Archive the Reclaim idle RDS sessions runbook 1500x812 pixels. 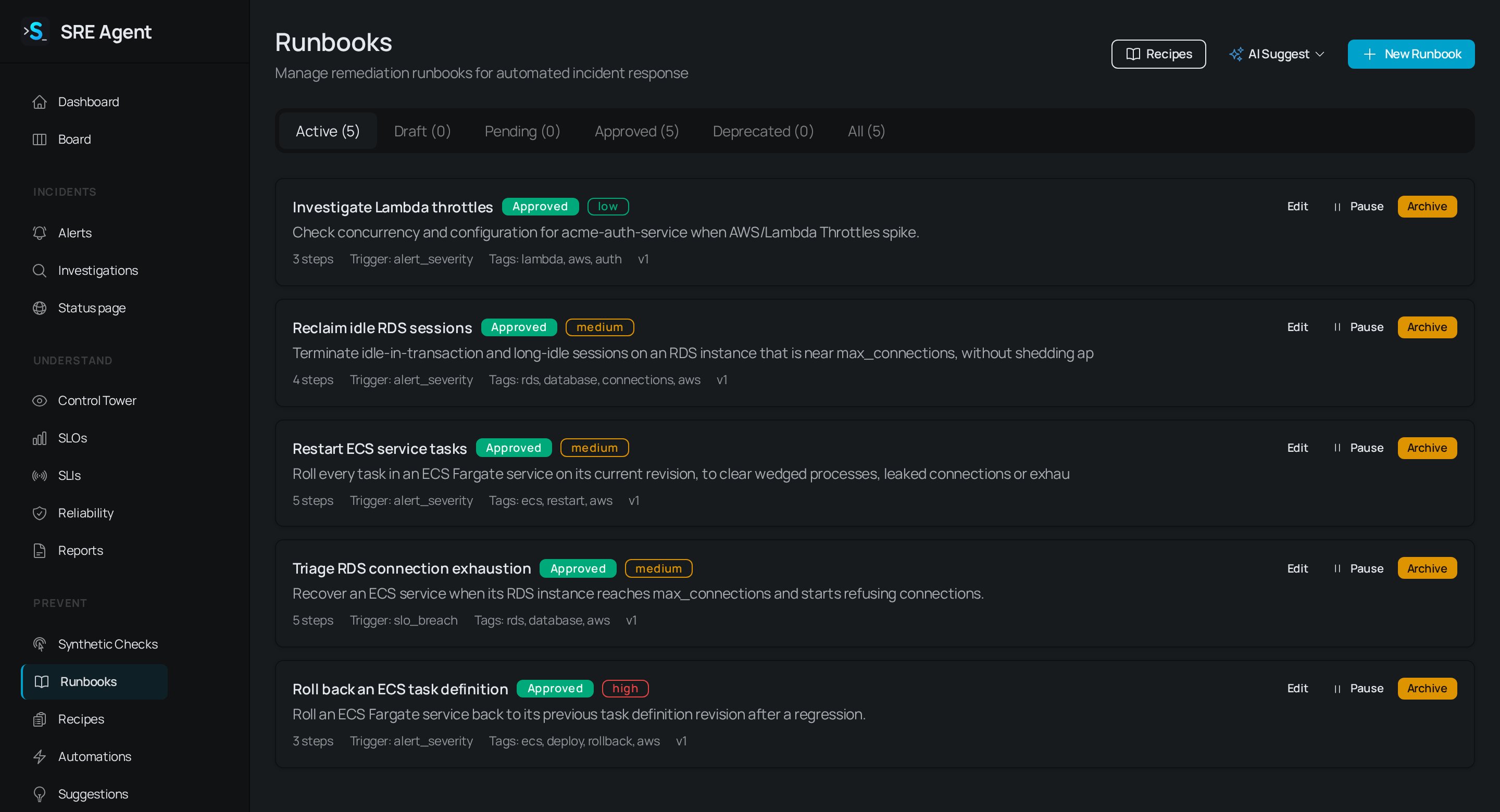pyautogui.click(x=1427, y=327)
